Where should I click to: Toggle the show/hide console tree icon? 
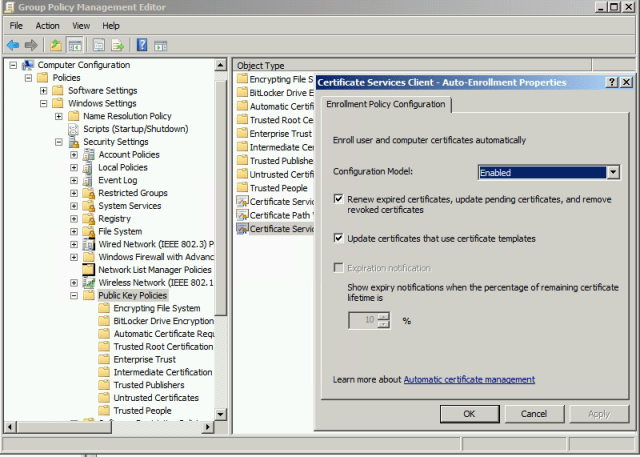[75, 45]
